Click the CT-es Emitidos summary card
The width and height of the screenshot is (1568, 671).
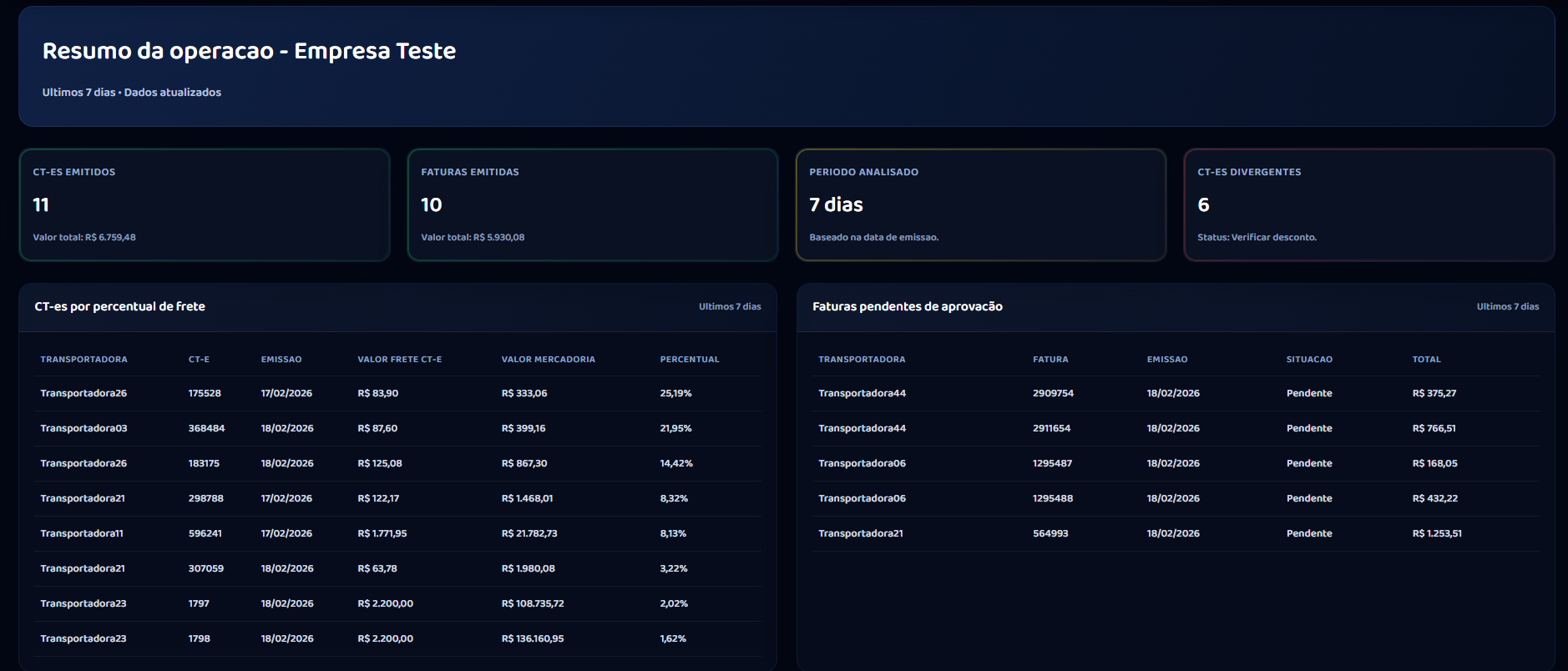click(204, 204)
